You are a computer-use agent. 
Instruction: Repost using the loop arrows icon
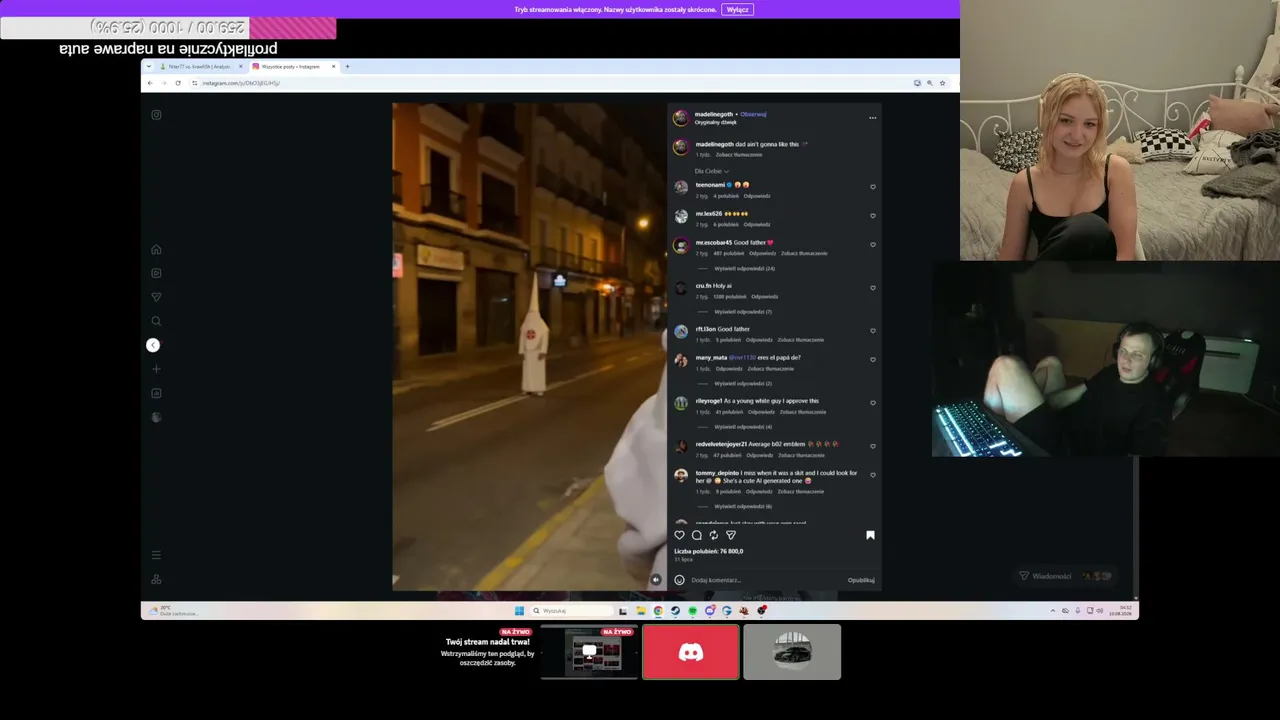(714, 535)
